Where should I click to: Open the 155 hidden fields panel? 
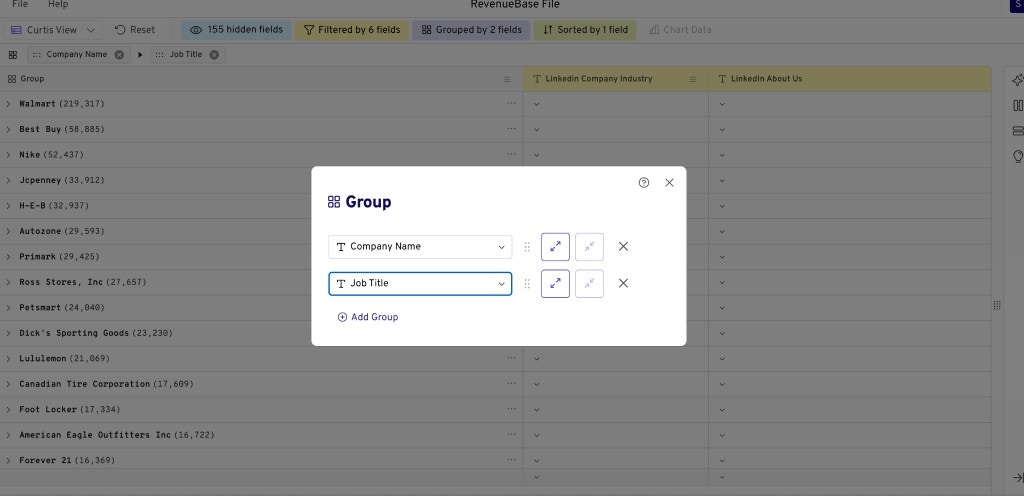coord(236,30)
